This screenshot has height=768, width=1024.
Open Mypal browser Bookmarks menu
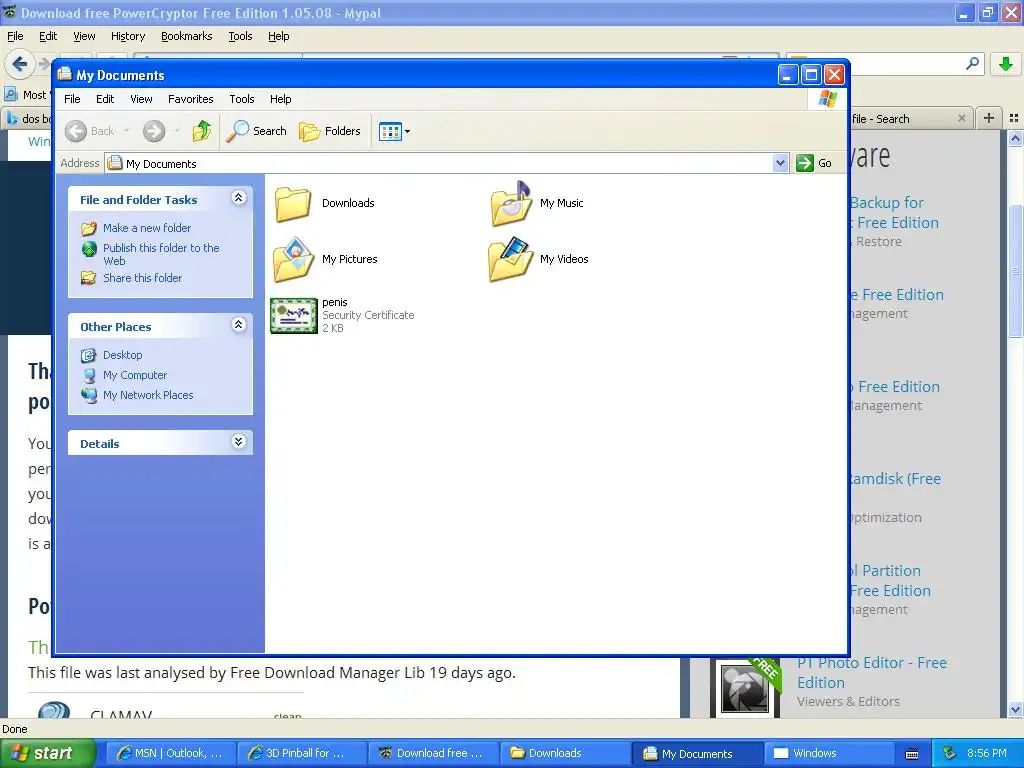pos(186,37)
